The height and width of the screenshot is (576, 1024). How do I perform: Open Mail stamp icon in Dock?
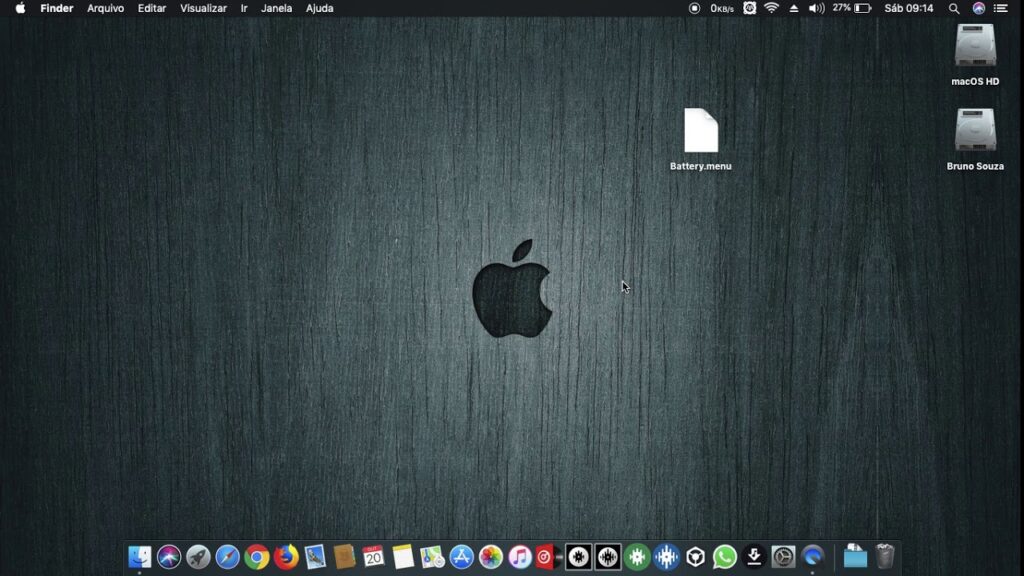(x=315, y=557)
